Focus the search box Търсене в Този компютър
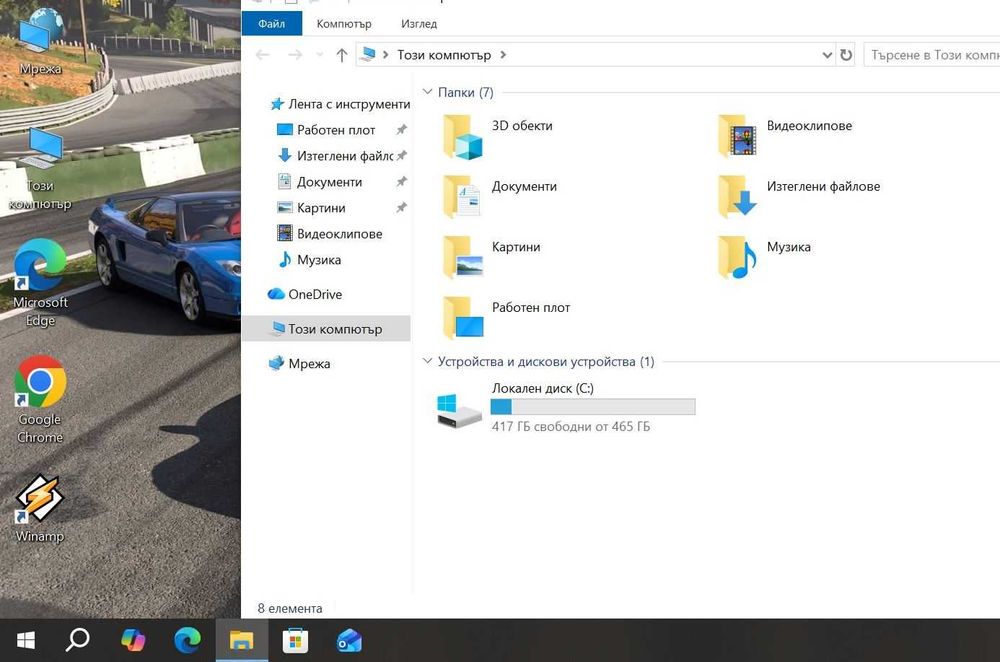Image resolution: width=1000 pixels, height=662 pixels. tap(932, 55)
